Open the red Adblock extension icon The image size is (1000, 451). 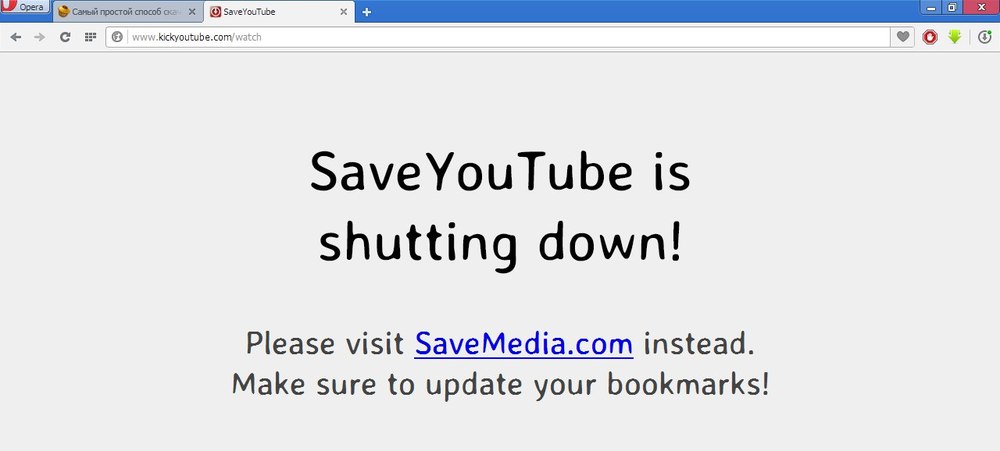click(x=930, y=37)
